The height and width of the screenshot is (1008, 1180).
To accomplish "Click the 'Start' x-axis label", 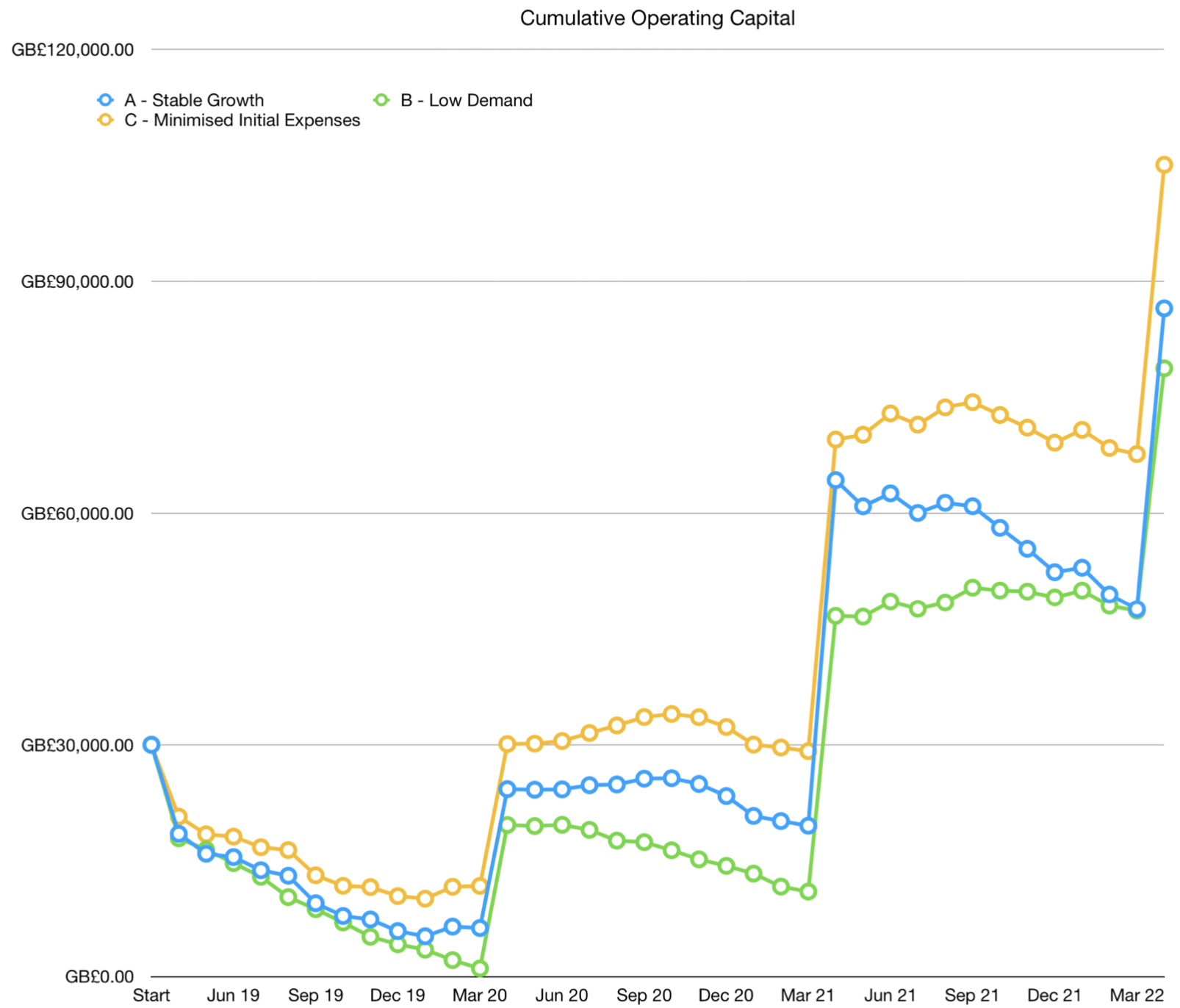I will click(151, 995).
